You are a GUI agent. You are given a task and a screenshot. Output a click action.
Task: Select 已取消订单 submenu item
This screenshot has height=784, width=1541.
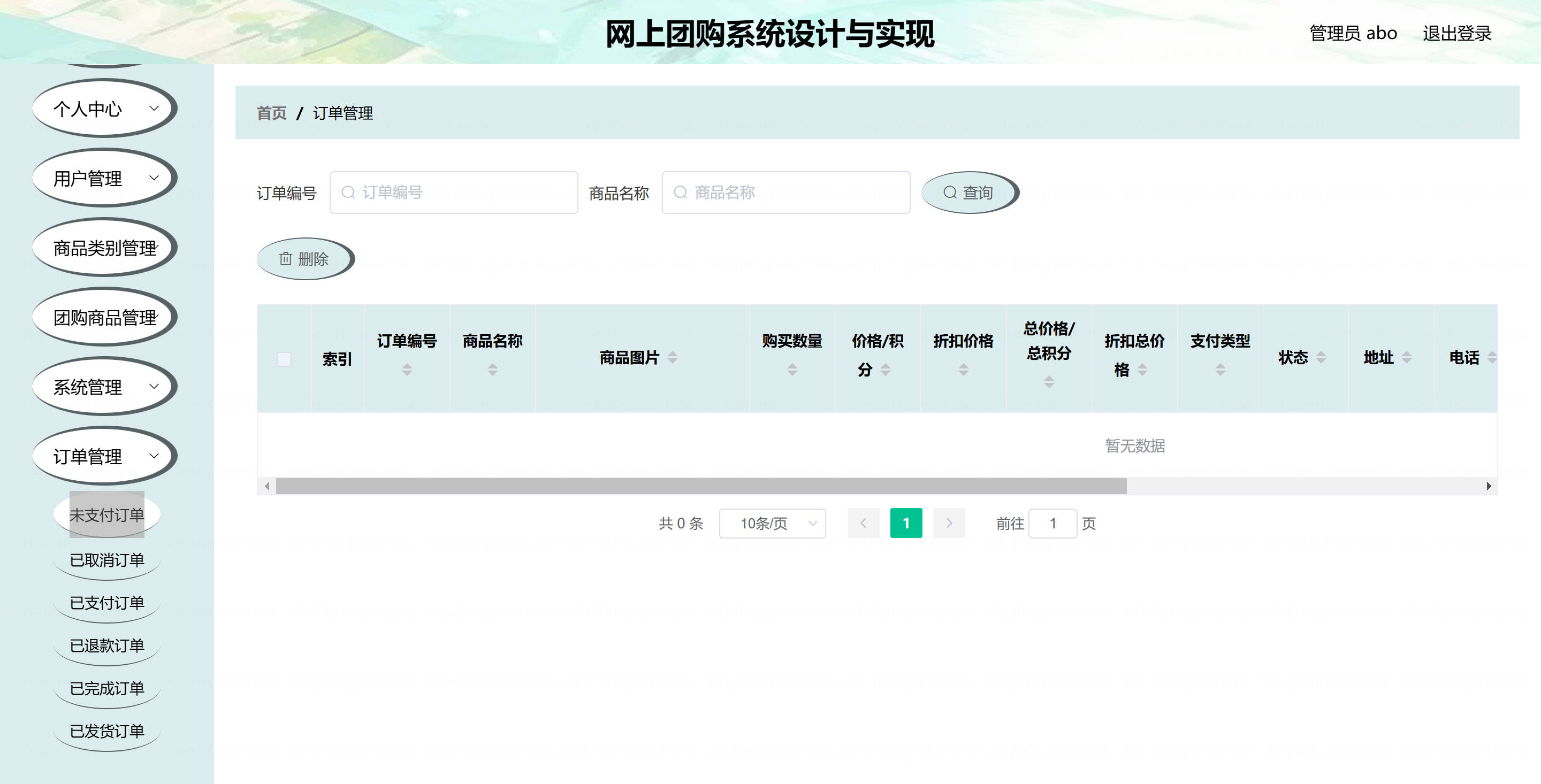(x=107, y=560)
